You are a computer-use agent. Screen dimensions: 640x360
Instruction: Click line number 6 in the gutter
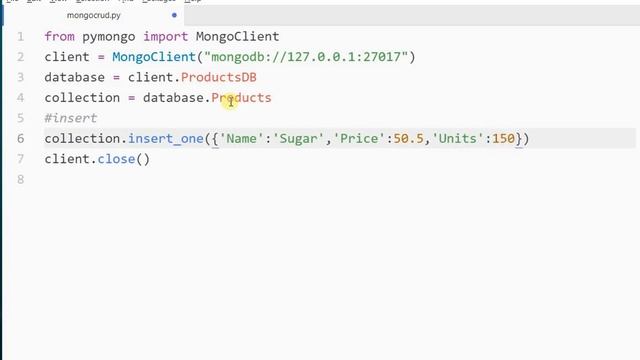[20, 139]
